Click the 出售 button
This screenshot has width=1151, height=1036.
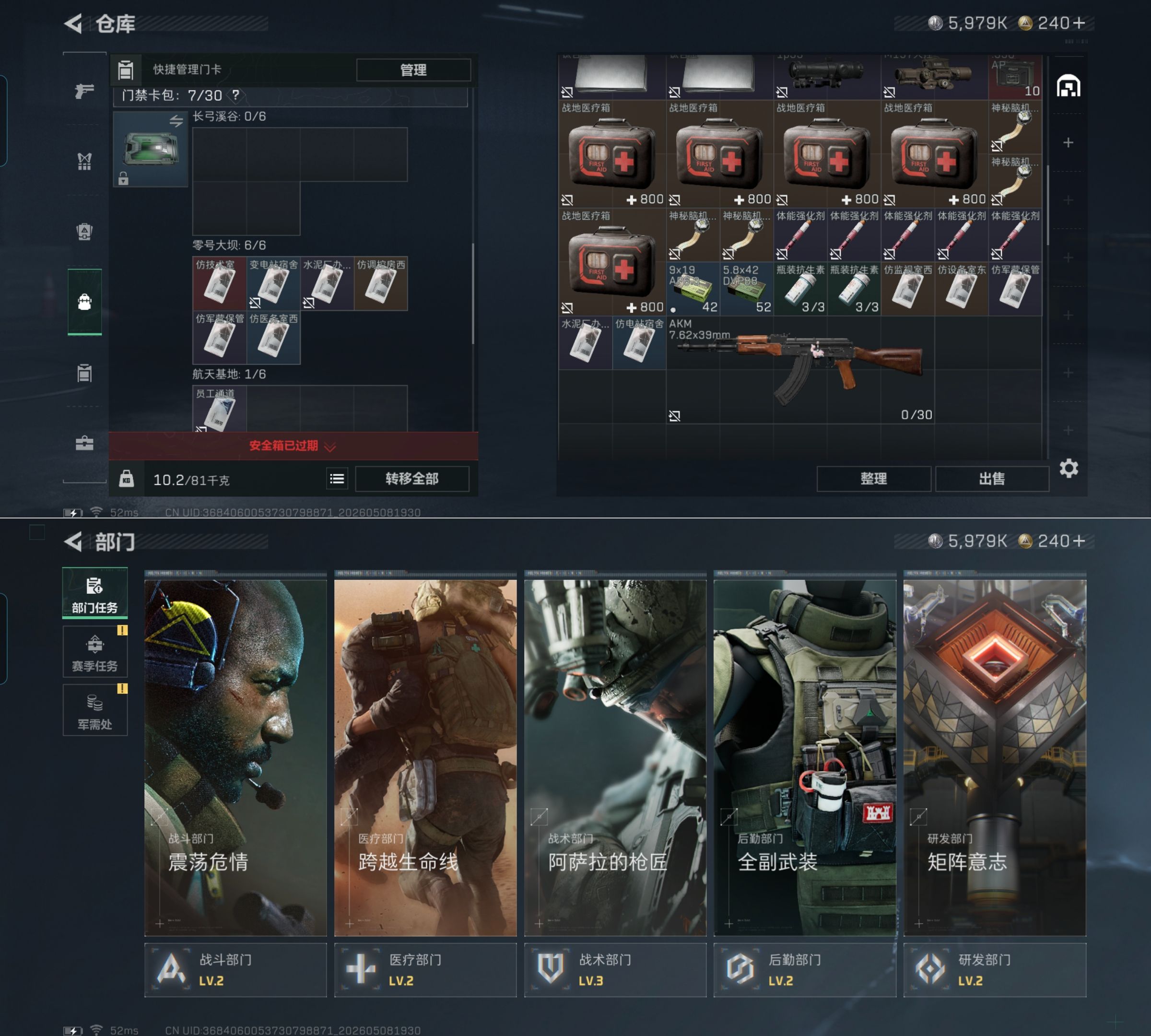point(992,479)
